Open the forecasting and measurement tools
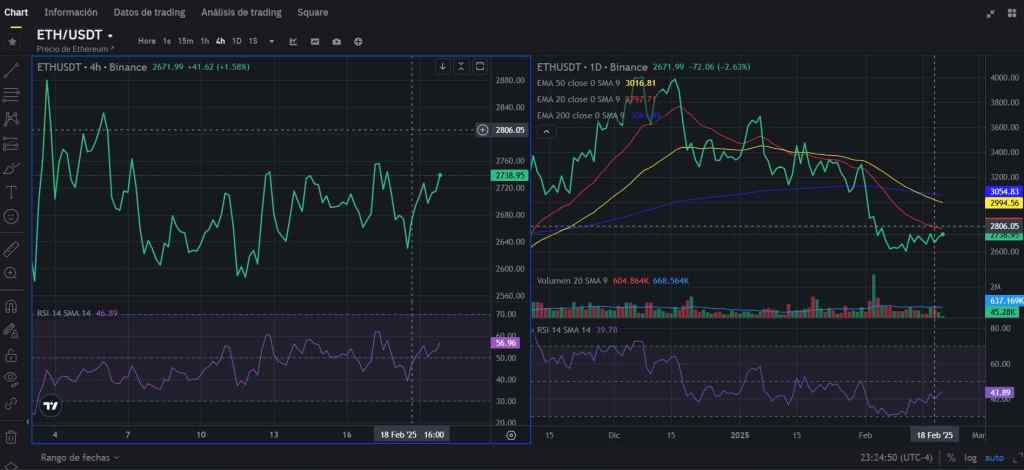This screenshot has width=1024, height=470. (11, 144)
